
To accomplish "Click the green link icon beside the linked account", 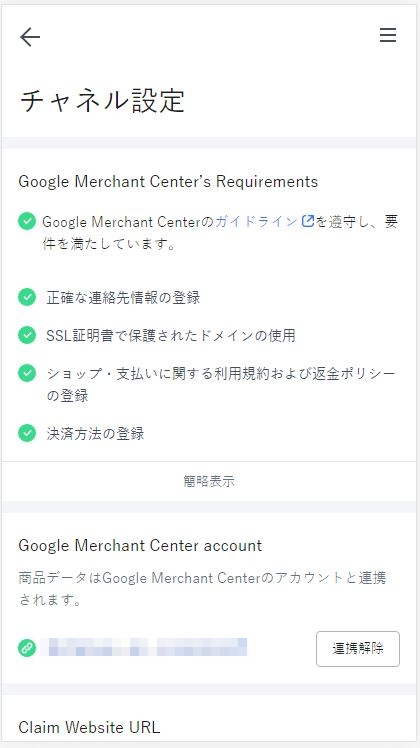I will 27,648.
